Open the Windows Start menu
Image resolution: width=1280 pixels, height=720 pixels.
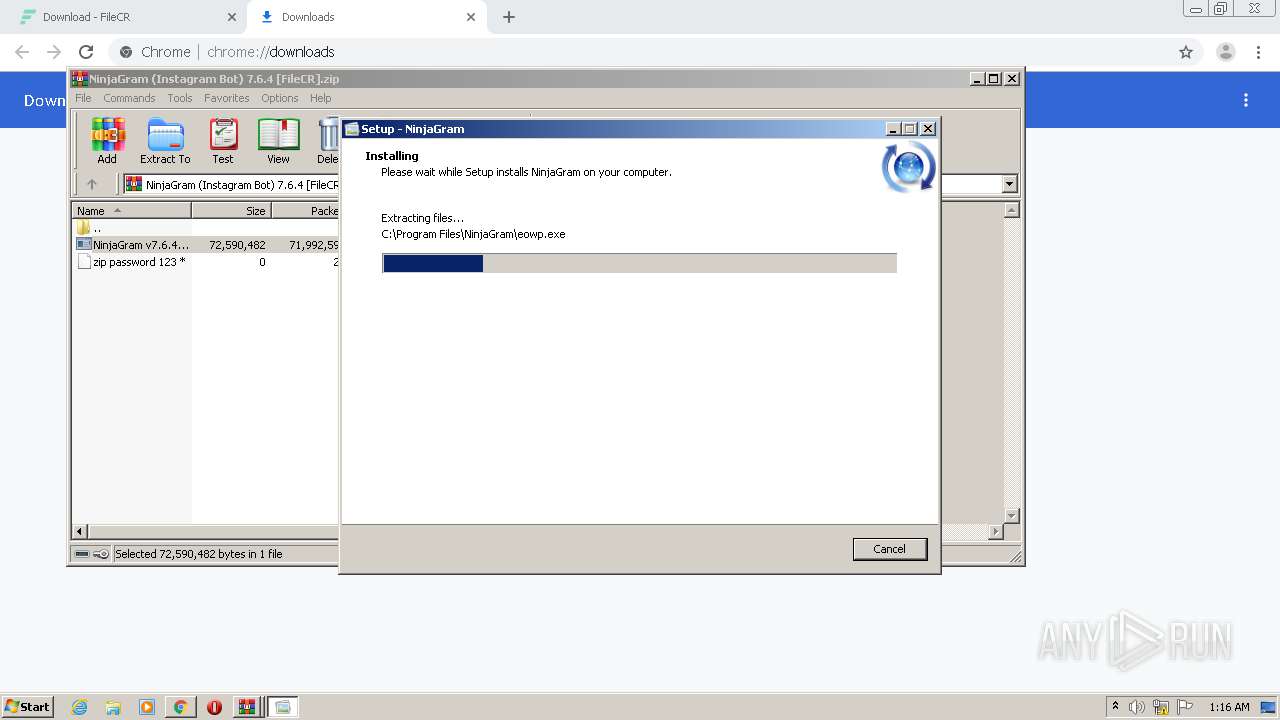coord(28,706)
